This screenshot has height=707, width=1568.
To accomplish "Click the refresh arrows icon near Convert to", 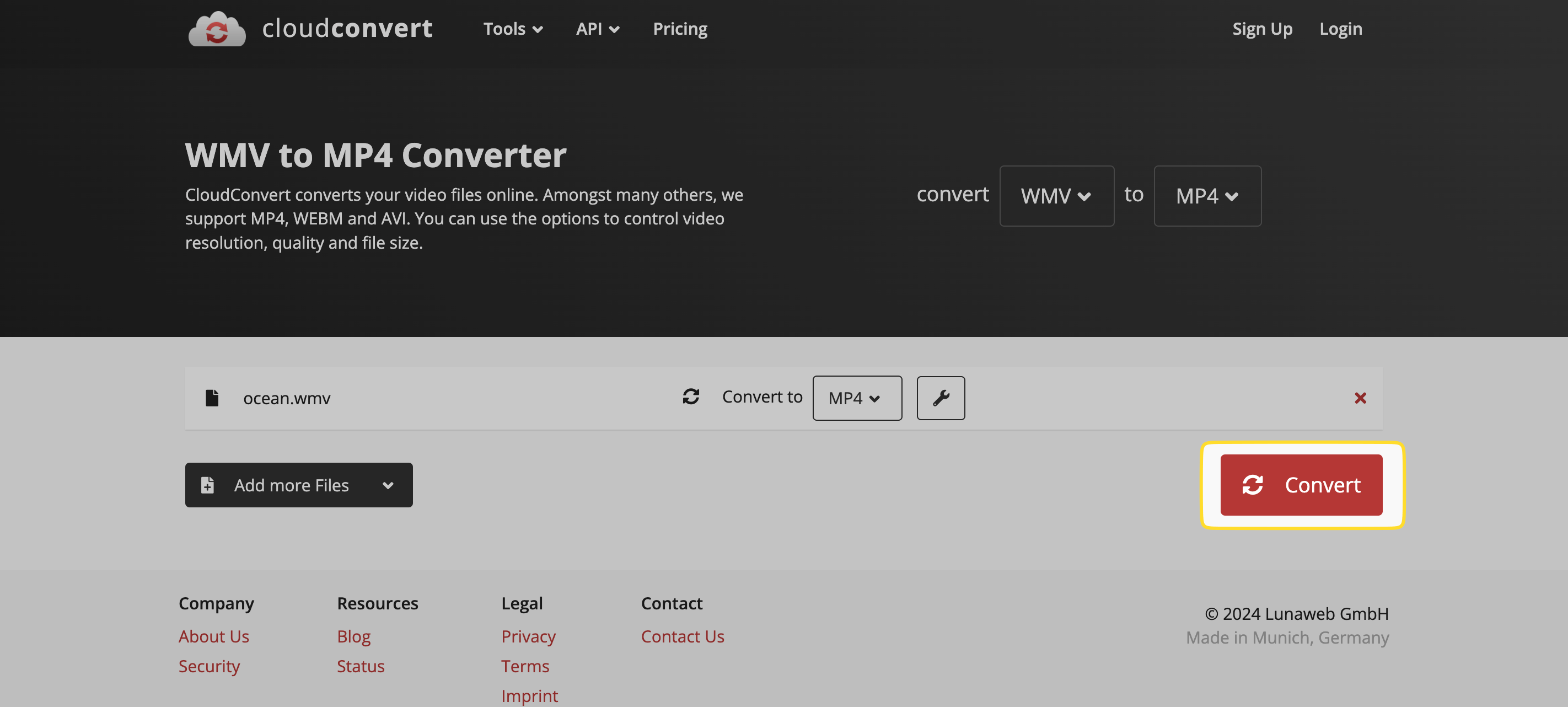I will pos(691,397).
